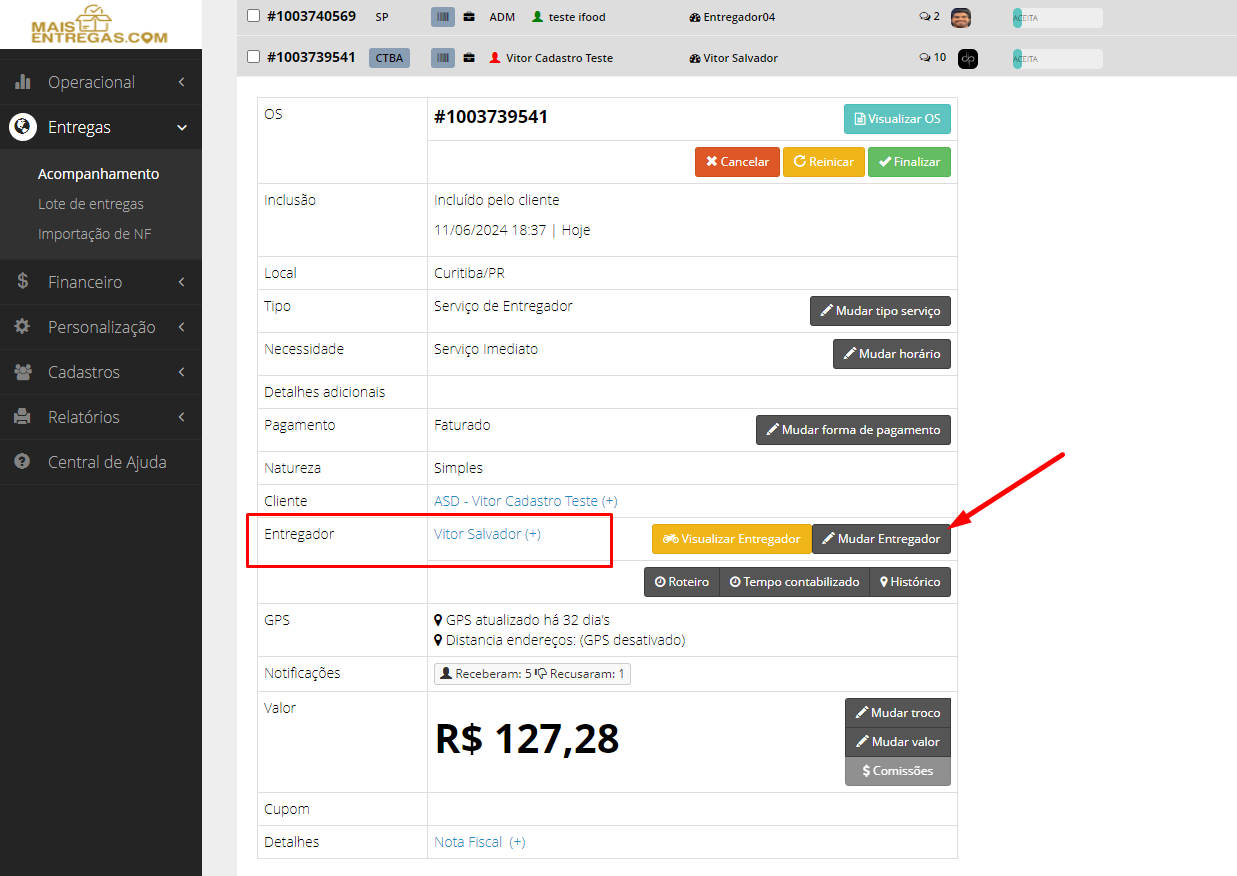Click the green user icon beside teste ifood
Viewport: 1237px width, 876px height.
point(537,17)
